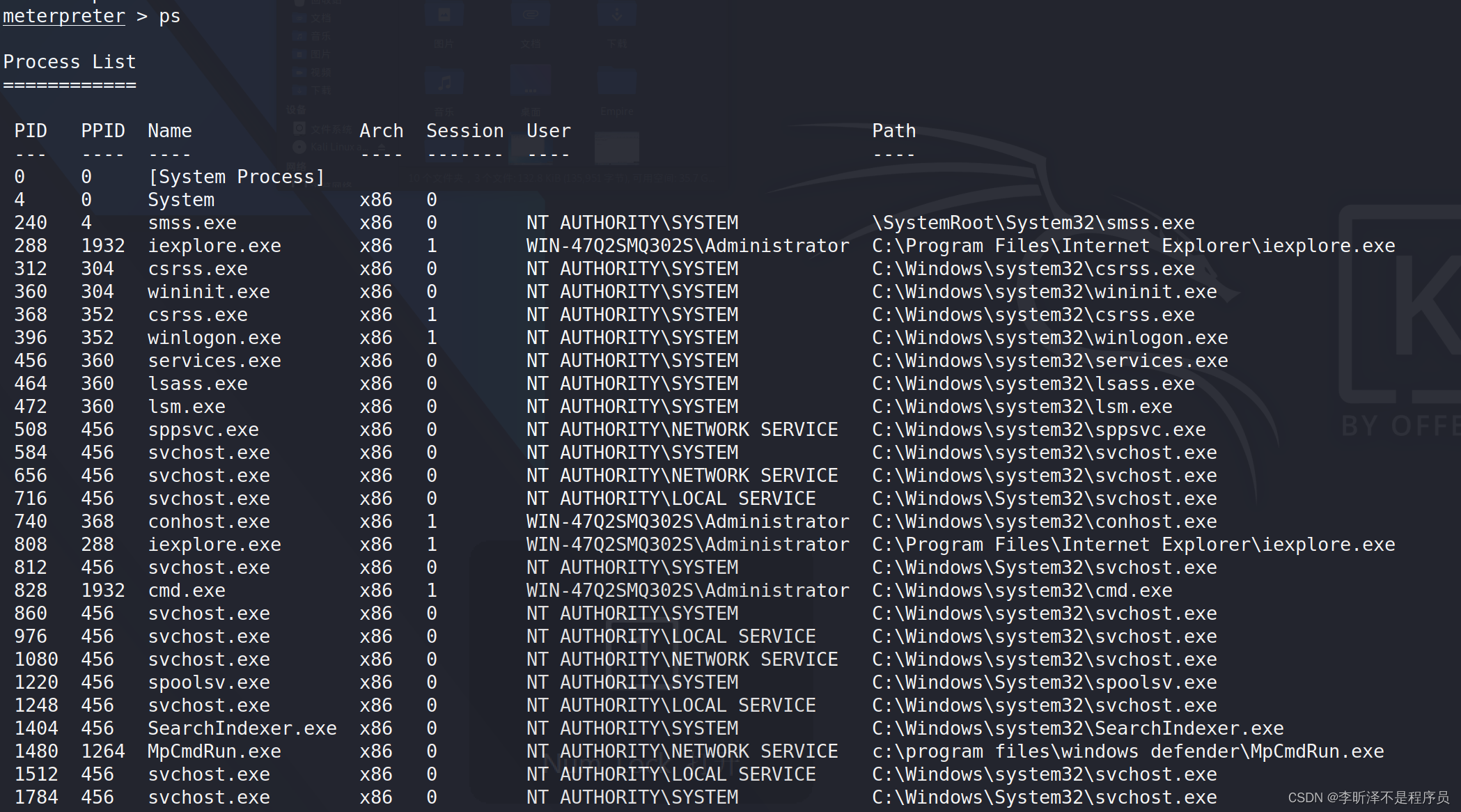Click PID 812 in the process list
The width and height of the screenshot is (1461, 812).
(31, 568)
